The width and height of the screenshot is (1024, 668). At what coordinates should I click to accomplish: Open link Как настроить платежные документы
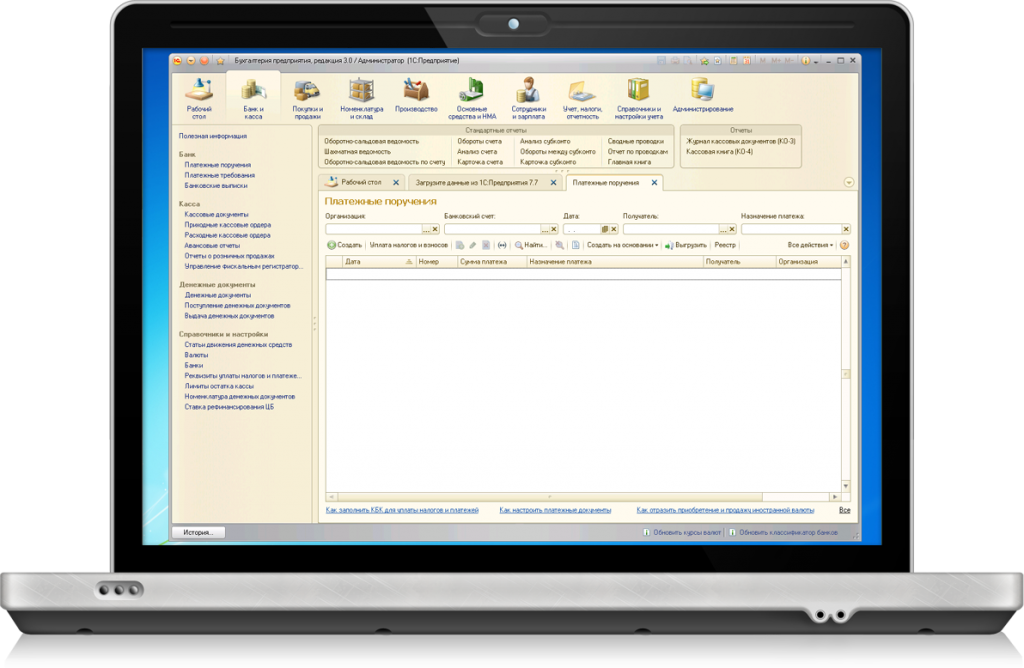point(555,510)
